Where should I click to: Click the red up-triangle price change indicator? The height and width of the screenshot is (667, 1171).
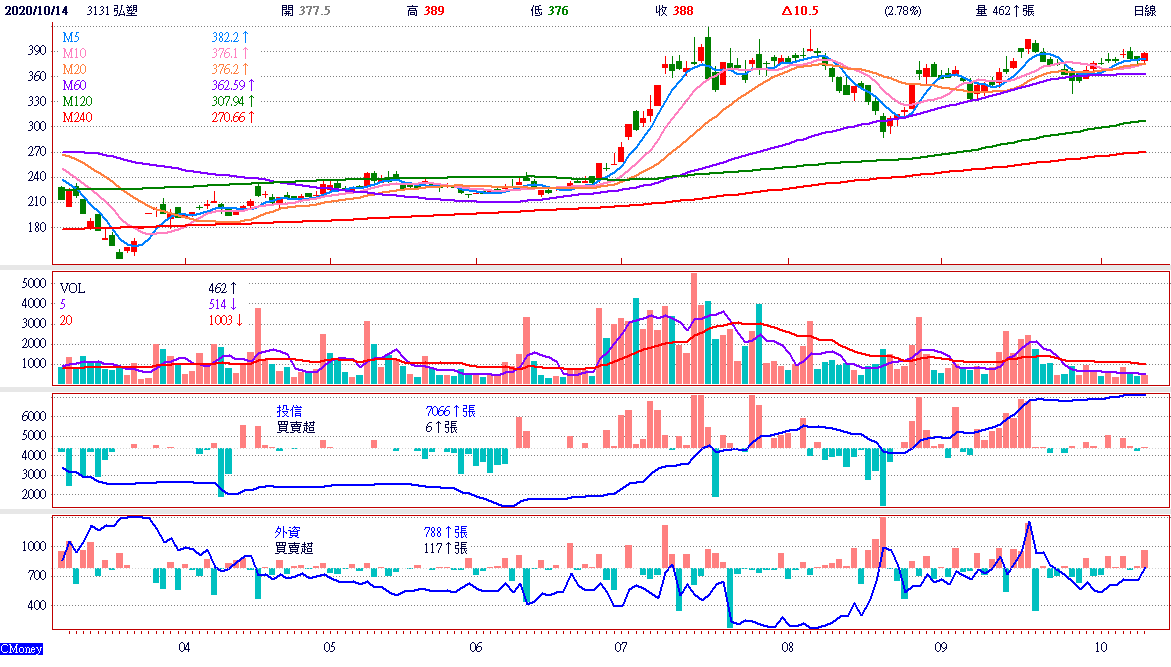pyautogui.click(x=787, y=10)
